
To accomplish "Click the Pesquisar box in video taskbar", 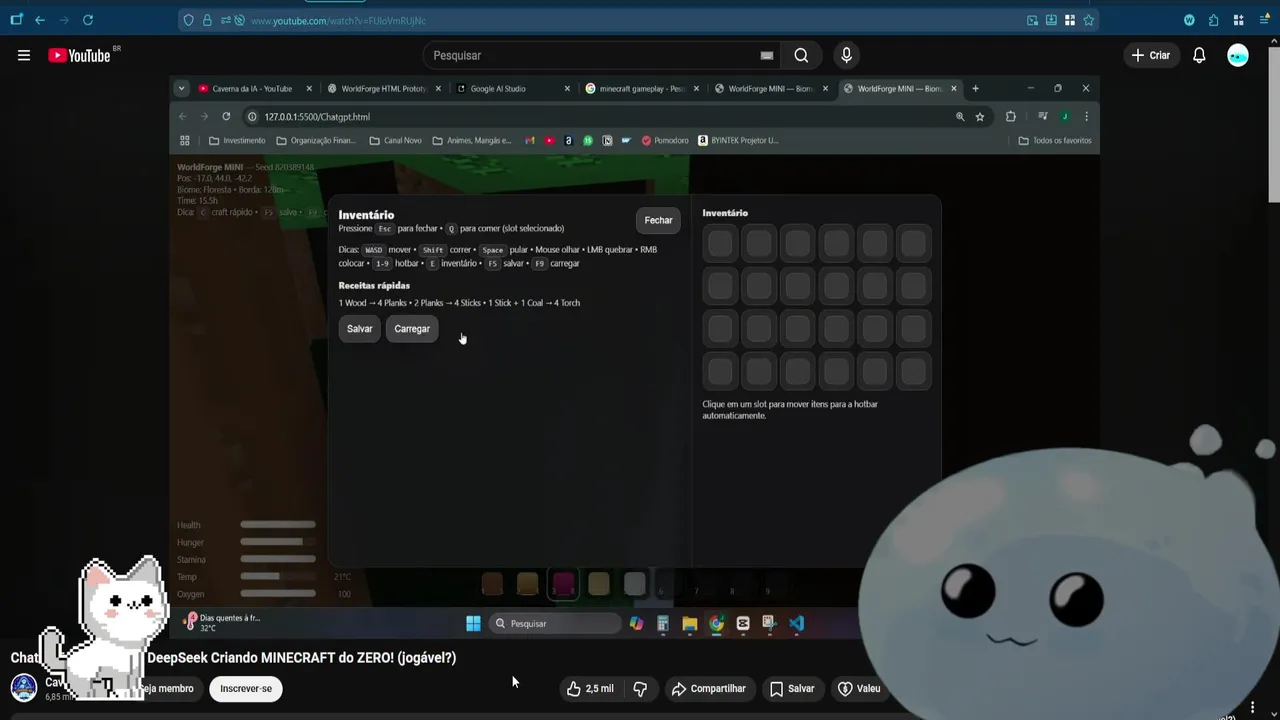I will coord(557,624).
